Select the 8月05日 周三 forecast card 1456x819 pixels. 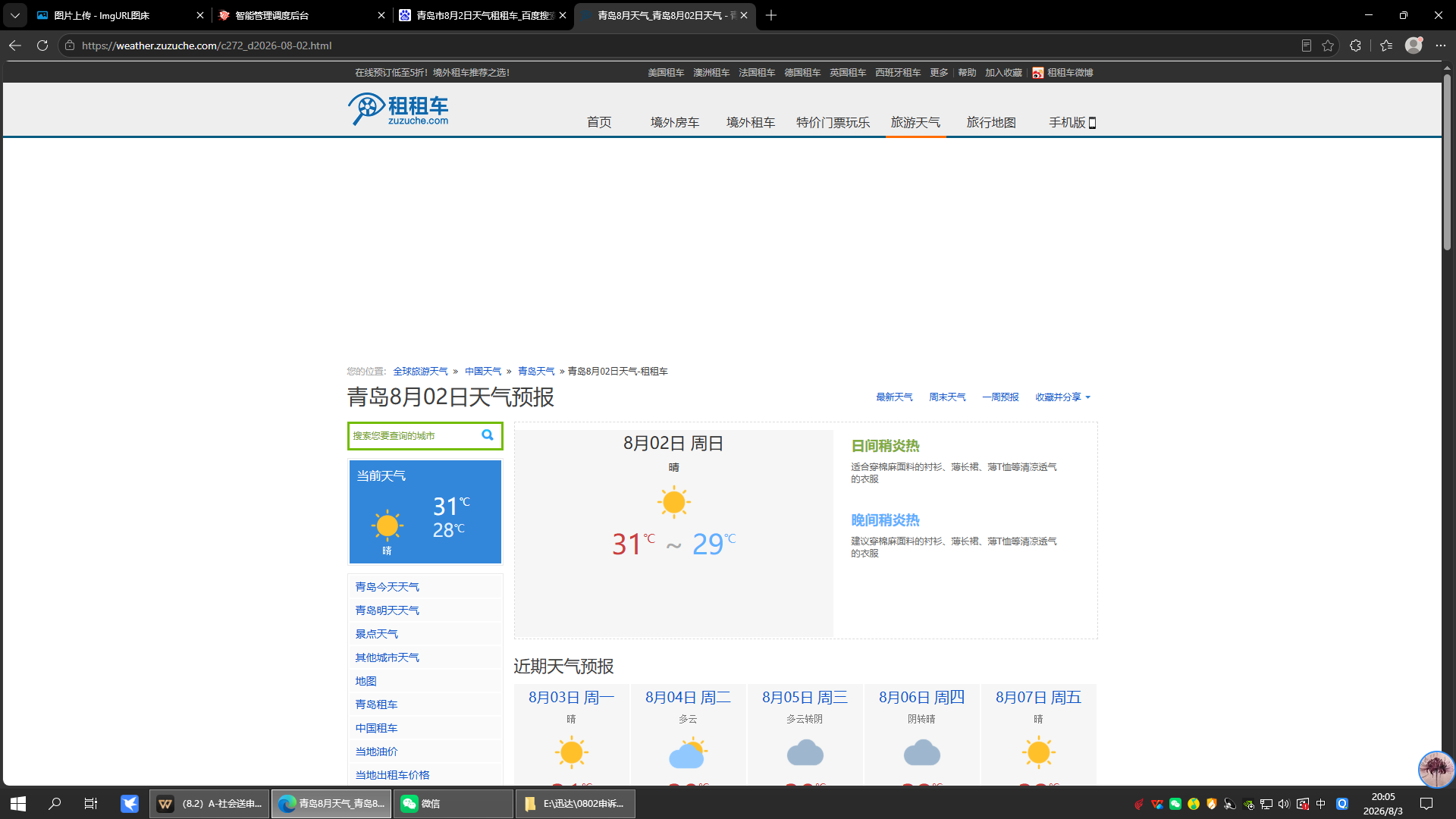tap(805, 735)
